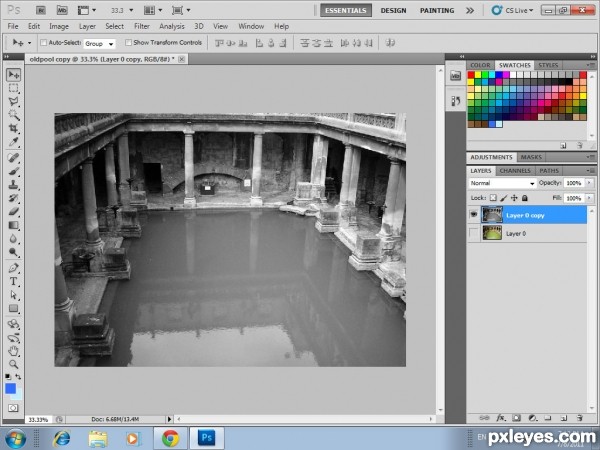Open the CS Live dropdown

coord(513,10)
